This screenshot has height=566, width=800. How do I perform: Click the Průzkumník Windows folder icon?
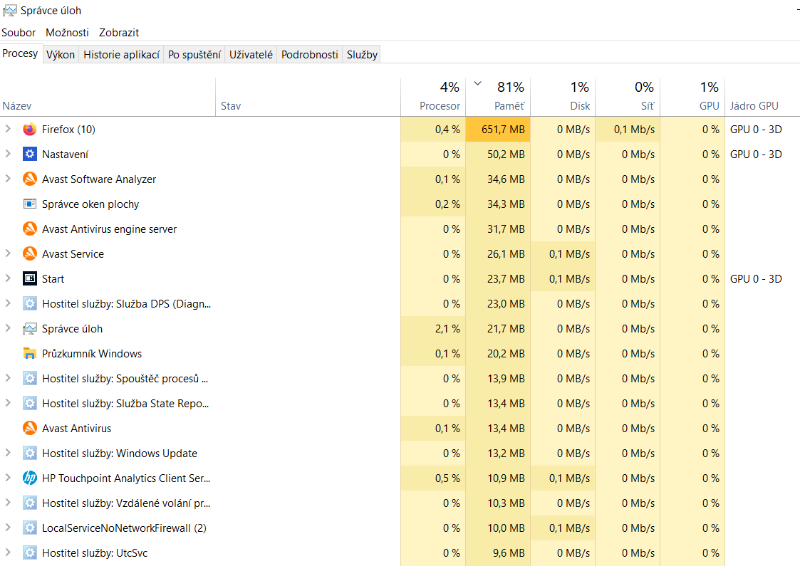click(30, 353)
